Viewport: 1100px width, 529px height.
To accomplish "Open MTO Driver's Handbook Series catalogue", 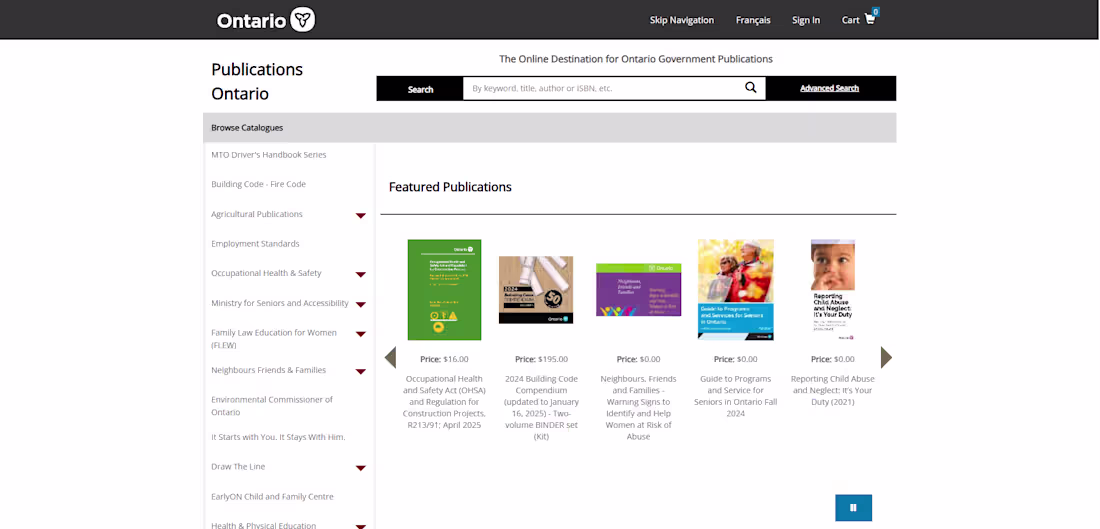I will (x=269, y=154).
